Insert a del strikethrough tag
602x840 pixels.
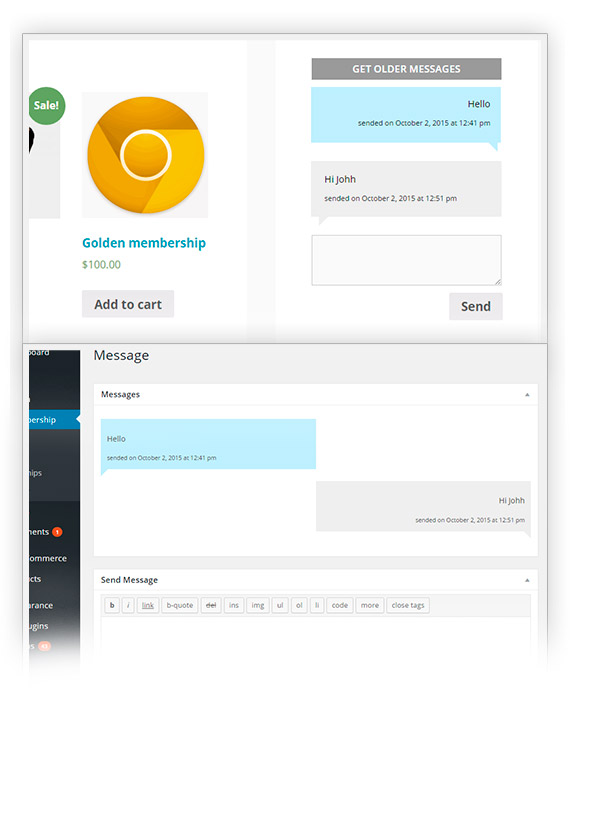[211, 605]
